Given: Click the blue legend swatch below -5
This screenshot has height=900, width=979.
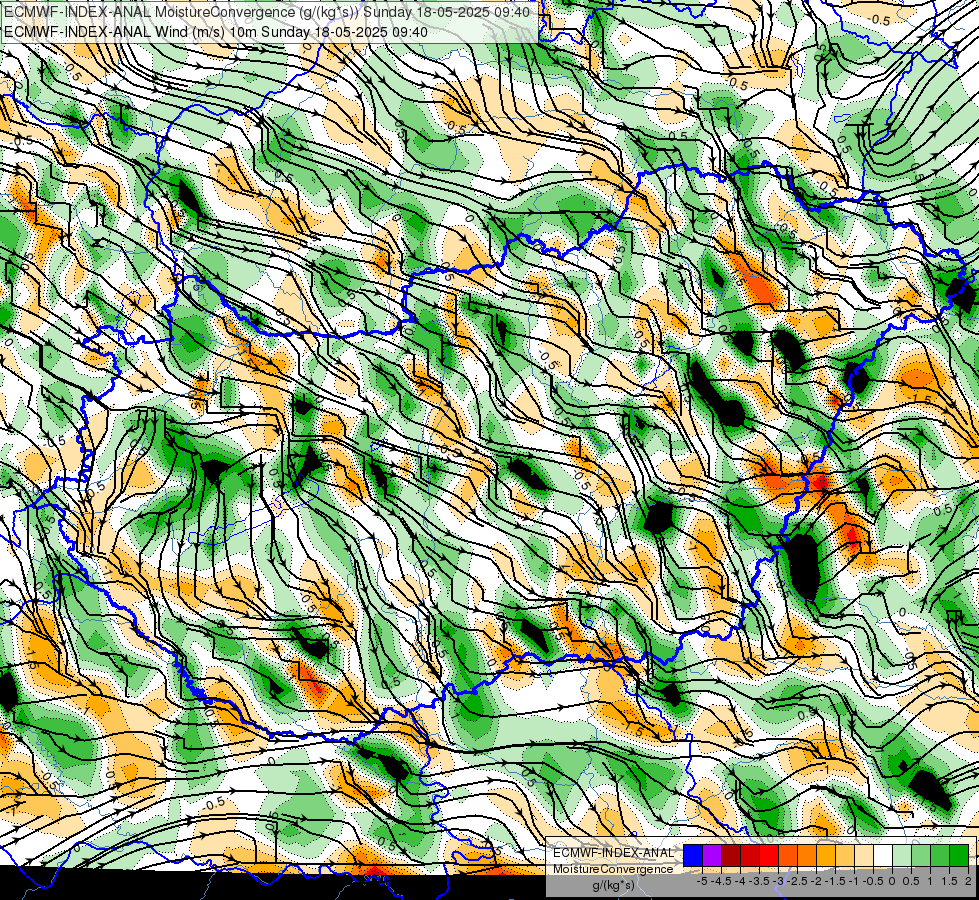Looking at the screenshot, I should [x=693, y=855].
